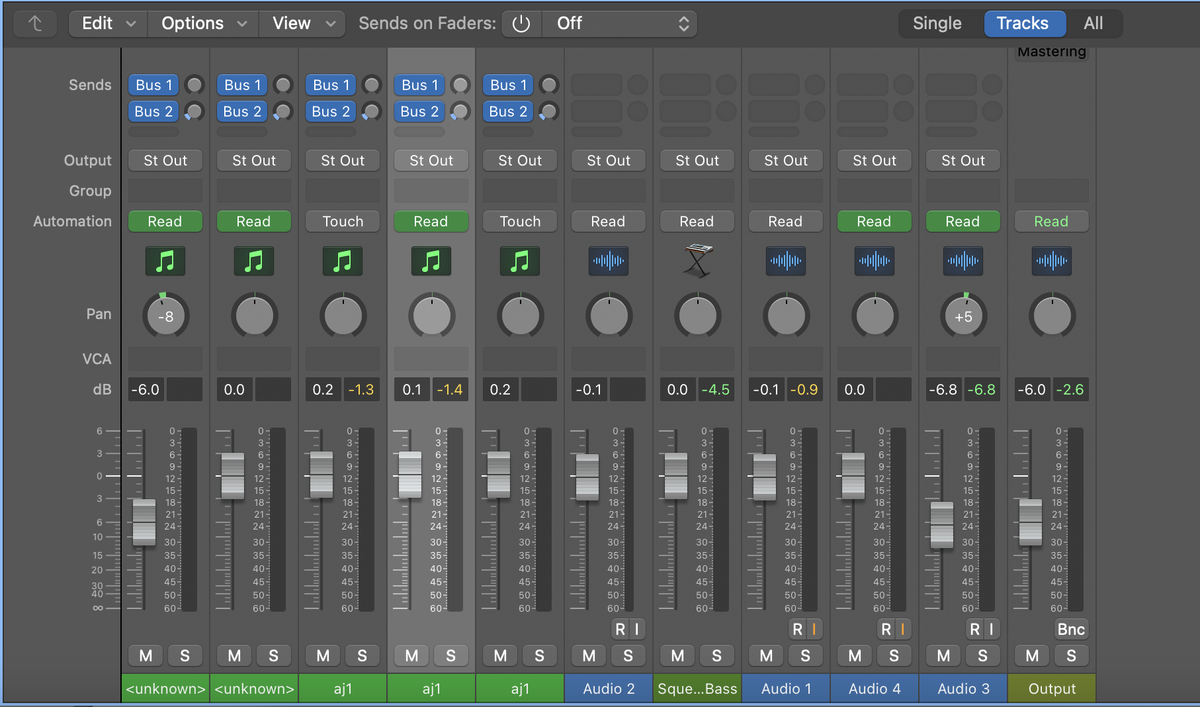Click the volume fader on Output strip
The image size is (1200, 707).
(1030, 521)
